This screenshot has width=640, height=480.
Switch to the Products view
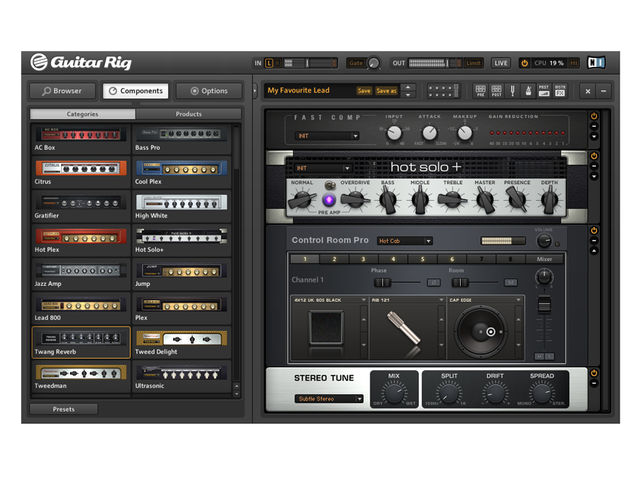[188, 114]
